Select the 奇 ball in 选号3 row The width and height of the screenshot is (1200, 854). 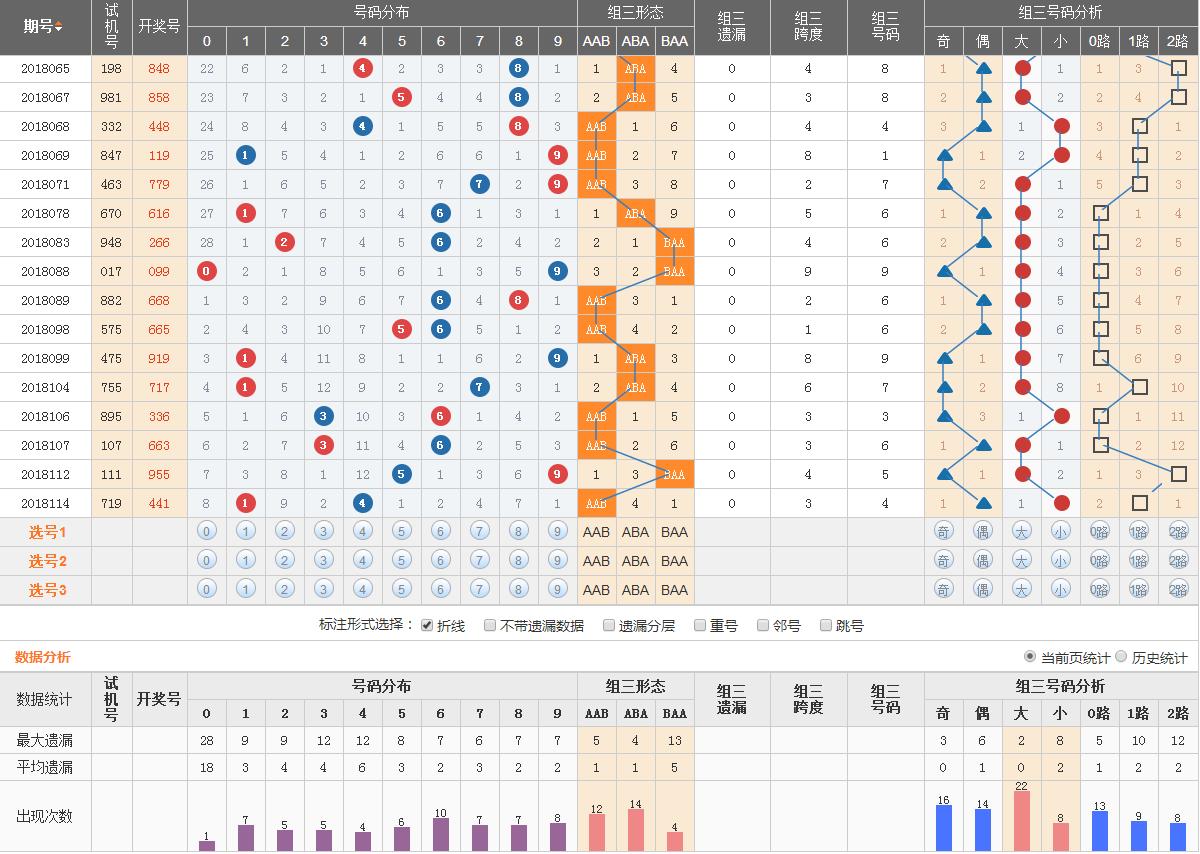click(943, 590)
